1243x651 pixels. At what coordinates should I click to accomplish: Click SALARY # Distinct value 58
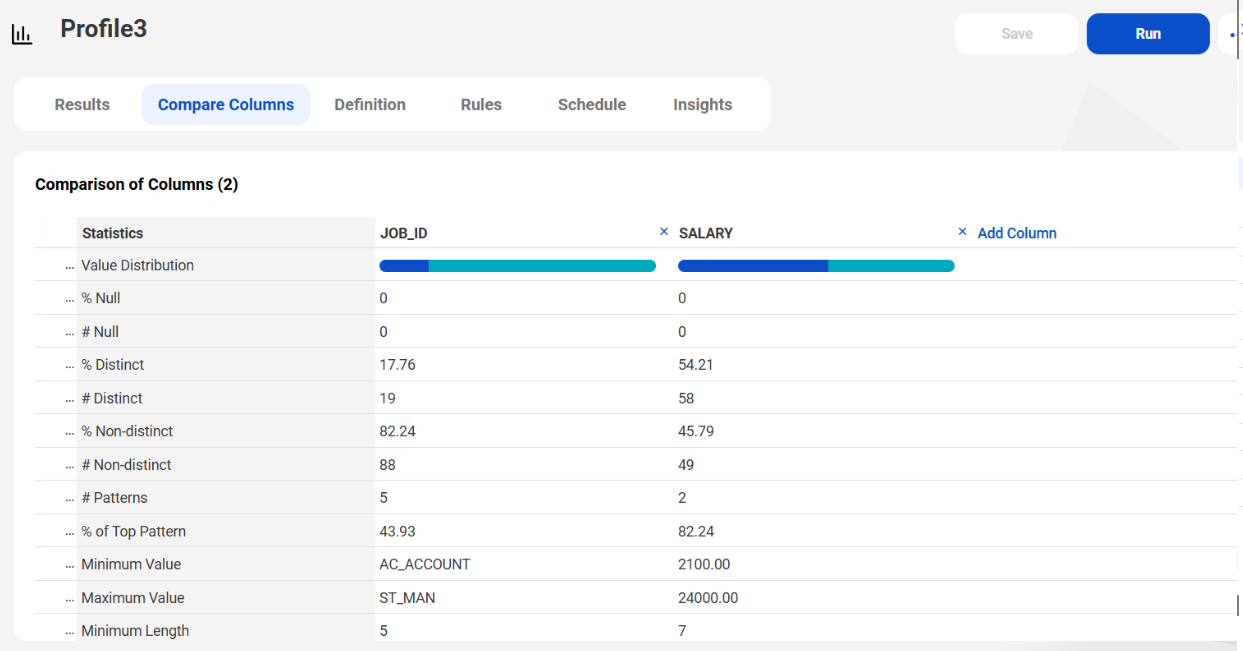(686, 398)
